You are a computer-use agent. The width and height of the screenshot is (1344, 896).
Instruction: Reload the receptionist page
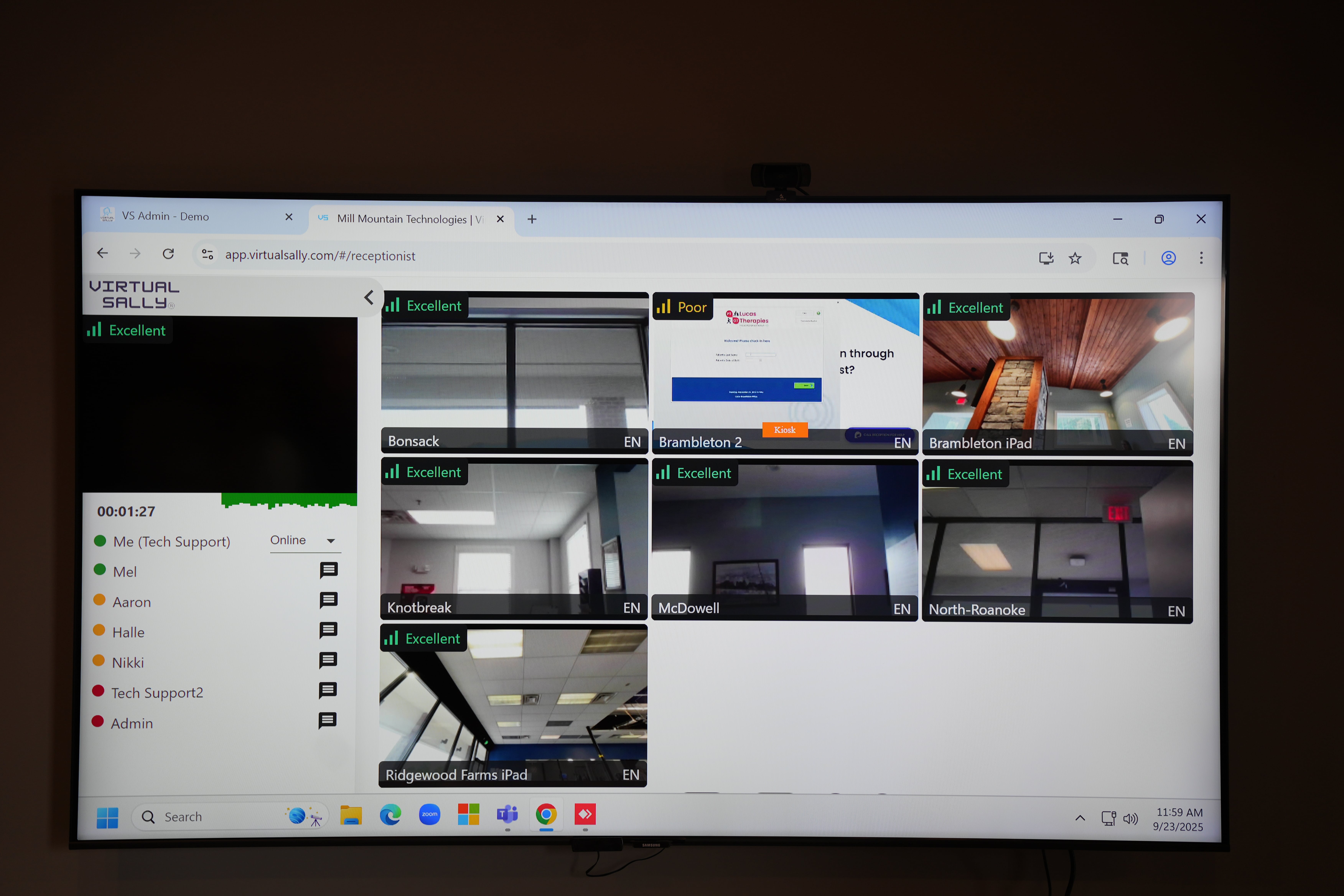(168, 254)
